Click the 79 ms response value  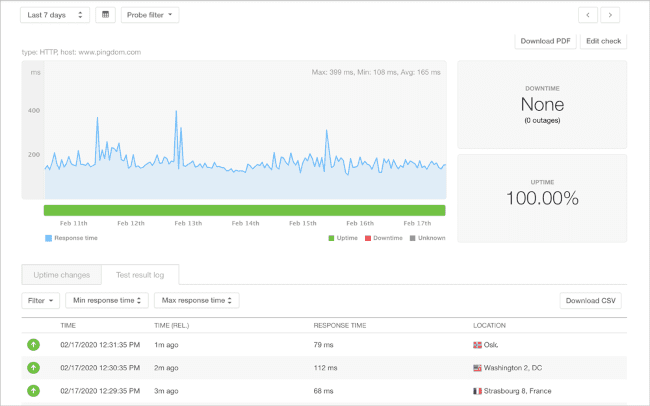(323, 345)
